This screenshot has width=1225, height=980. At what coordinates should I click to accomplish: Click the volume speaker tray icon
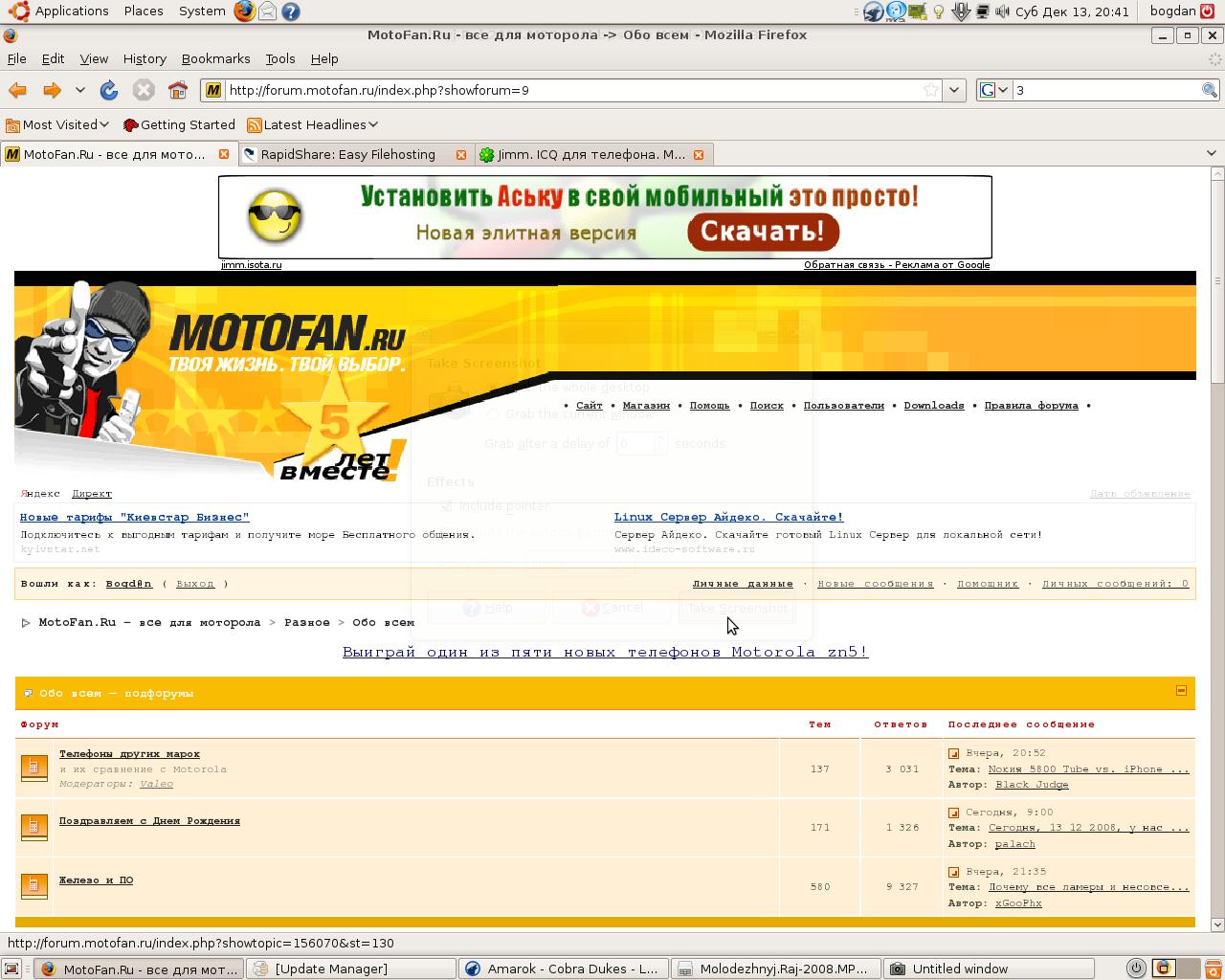1002,11
